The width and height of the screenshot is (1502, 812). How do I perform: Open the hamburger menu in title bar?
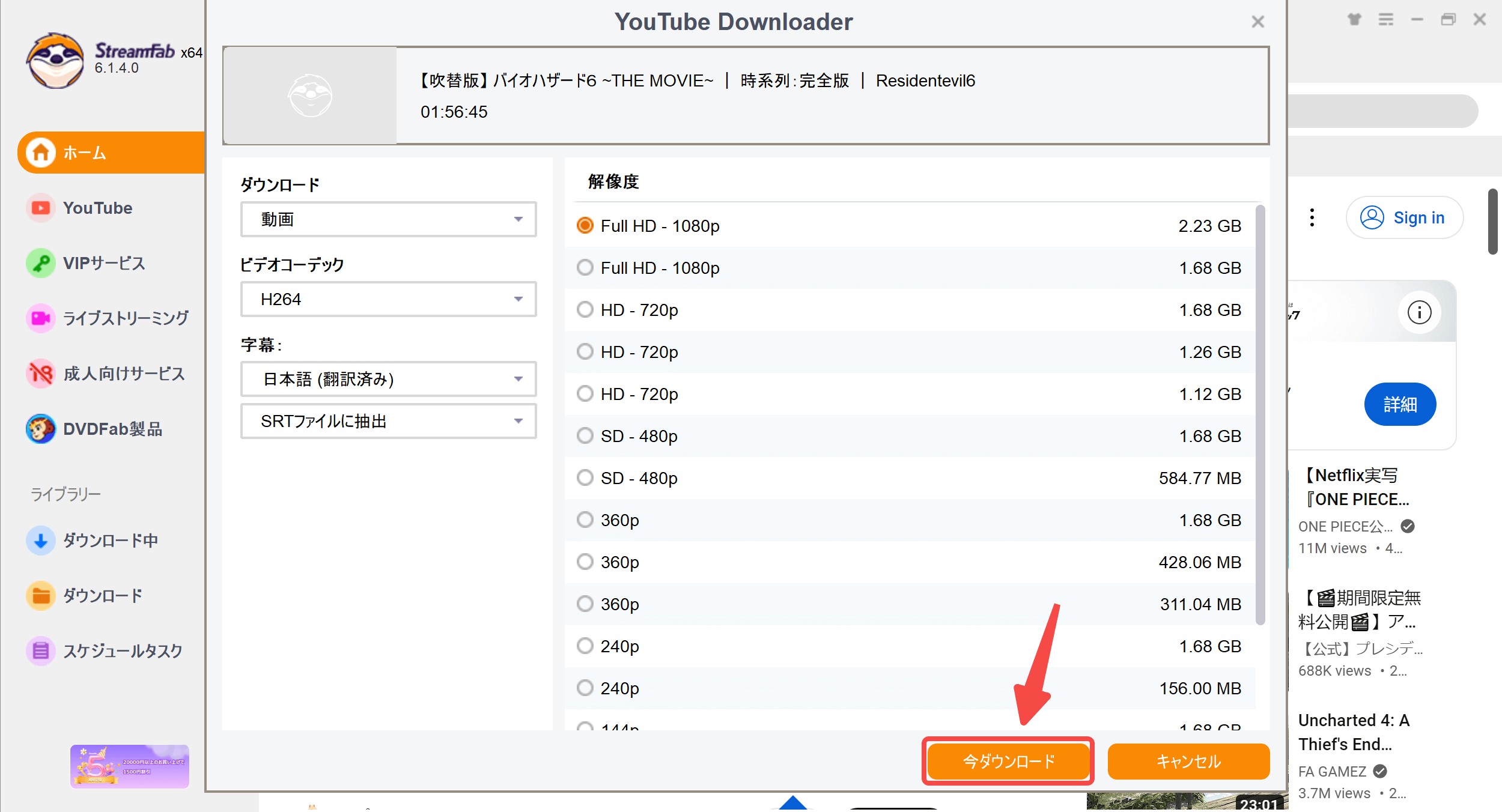[1386, 20]
